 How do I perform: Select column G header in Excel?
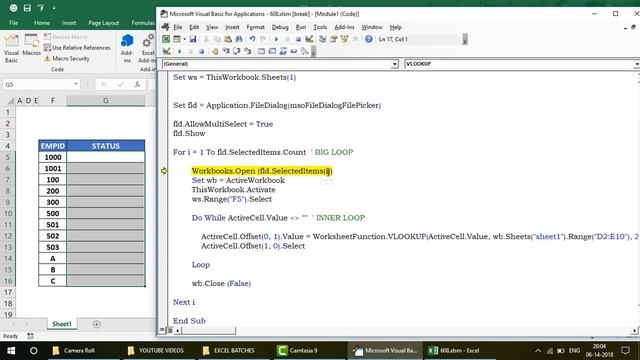pyautogui.click(x=106, y=100)
